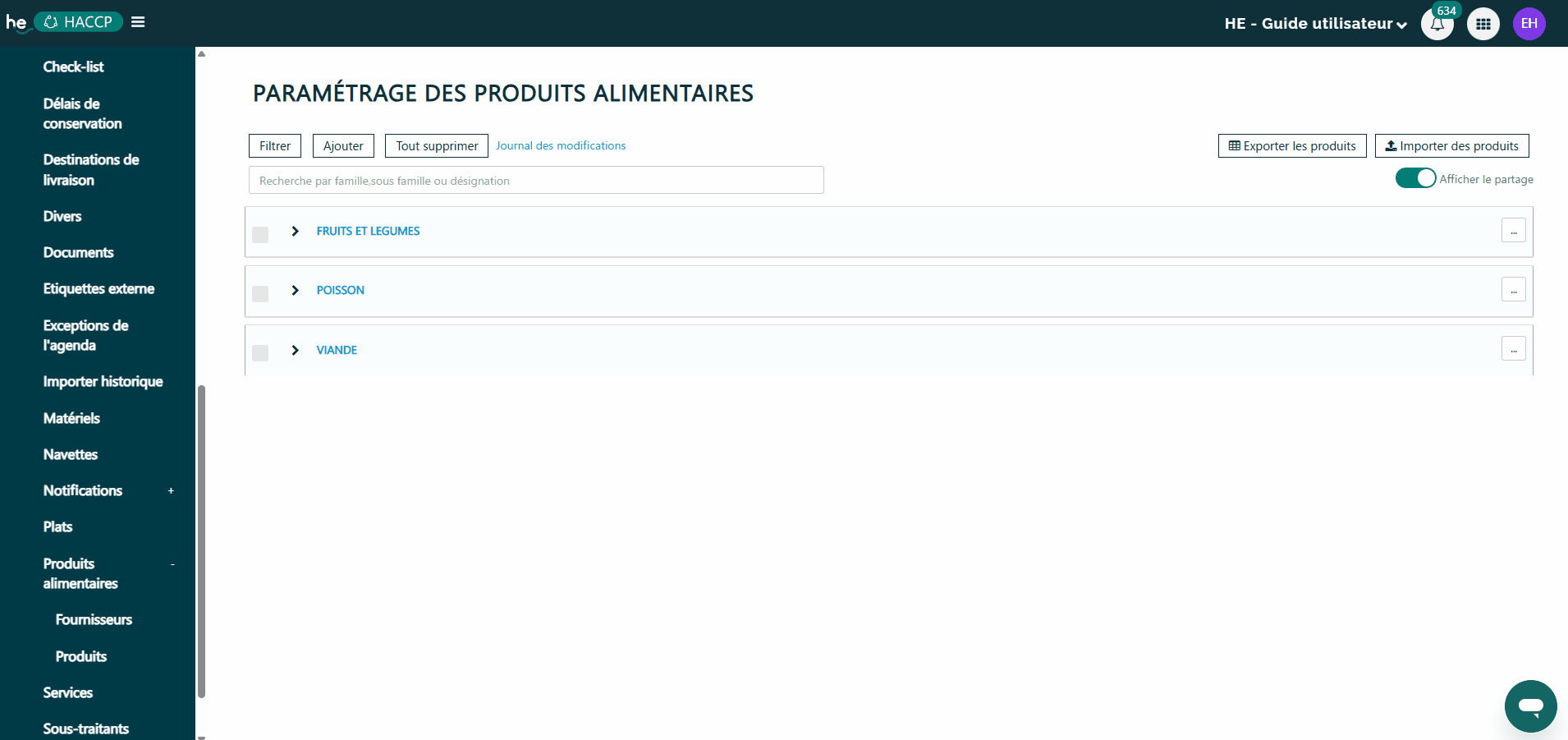Open options menu for VIANDE row
This screenshot has height=740, width=1568.
[1513, 349]
